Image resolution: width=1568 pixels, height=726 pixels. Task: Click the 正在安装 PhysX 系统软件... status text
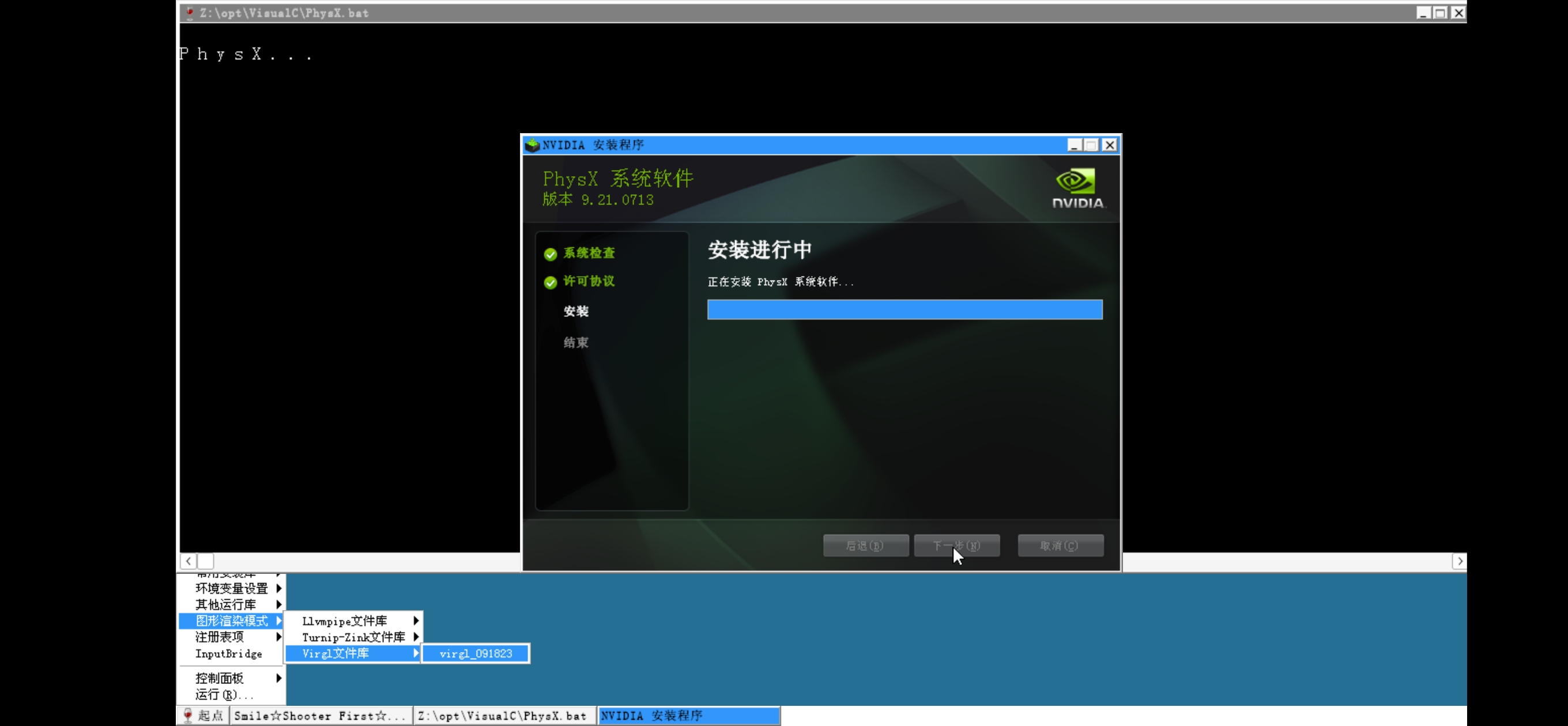781,282
